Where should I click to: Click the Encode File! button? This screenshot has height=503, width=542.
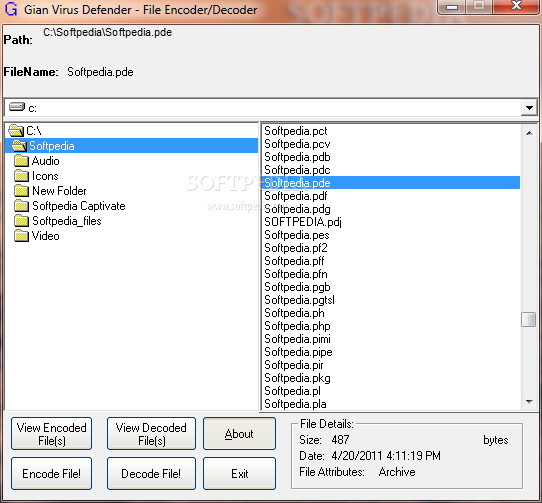pyautogui.click(x=52, y=474)
